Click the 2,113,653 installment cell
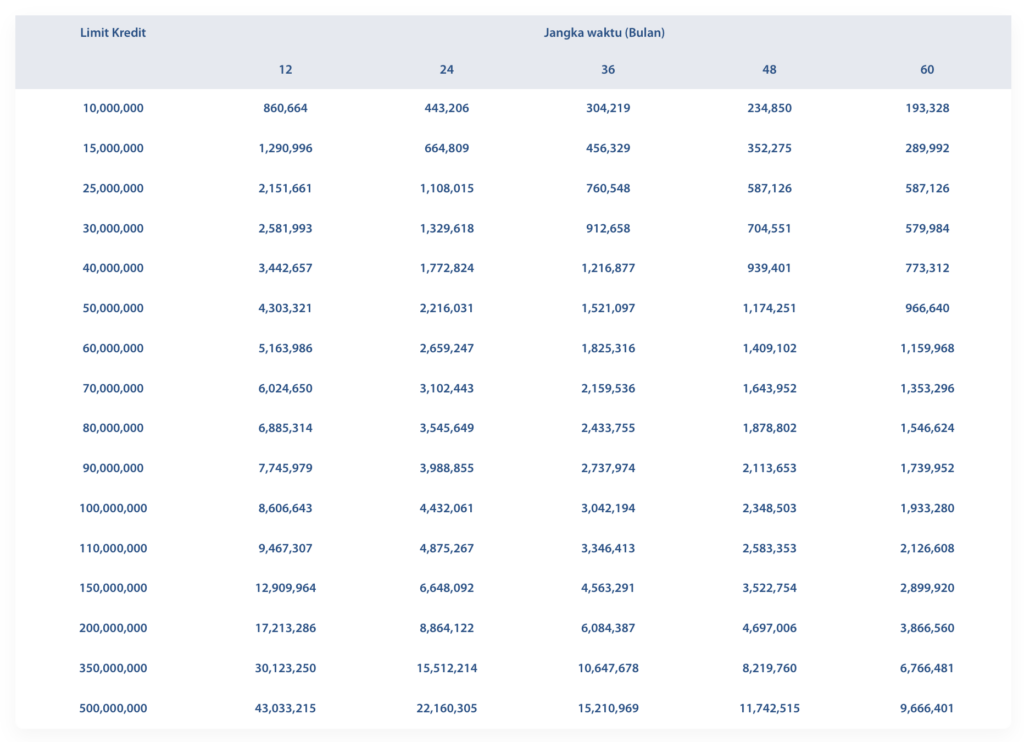This screenshot has height=742, width=1024. point(769,468)
